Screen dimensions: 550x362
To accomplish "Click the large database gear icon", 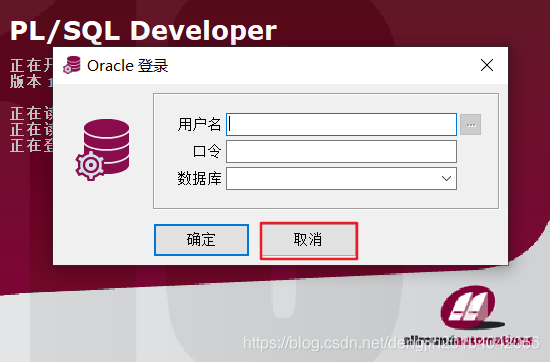I will tap(102, 149).
